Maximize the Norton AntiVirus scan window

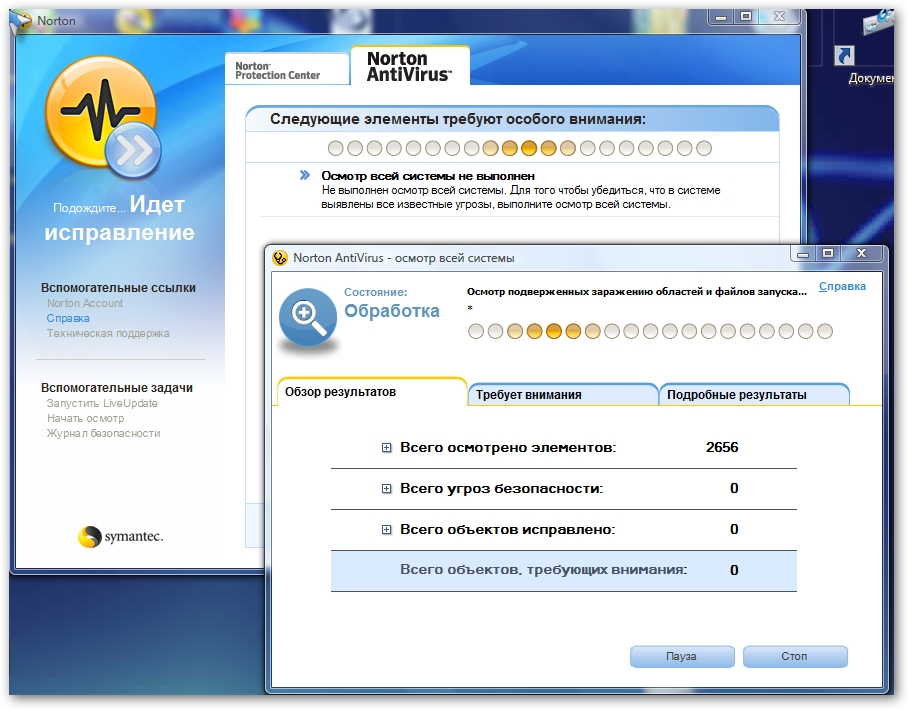click(x=828, y=254)
